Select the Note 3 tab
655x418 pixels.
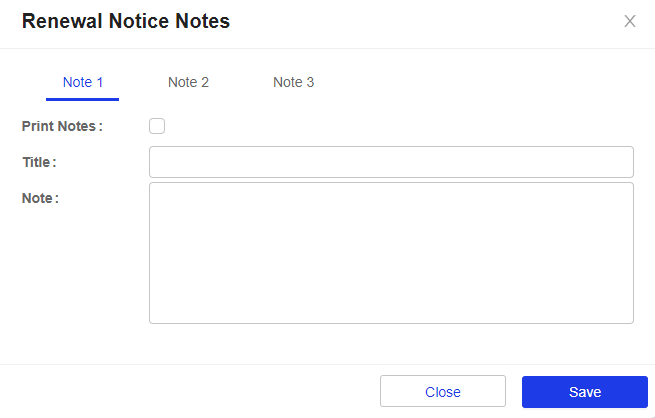click(x=294, y=82)
